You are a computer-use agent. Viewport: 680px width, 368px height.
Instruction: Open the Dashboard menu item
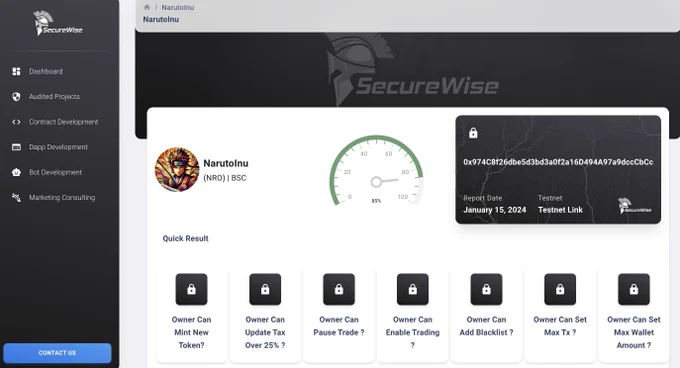pyautogui.click(x=46, y=72)
